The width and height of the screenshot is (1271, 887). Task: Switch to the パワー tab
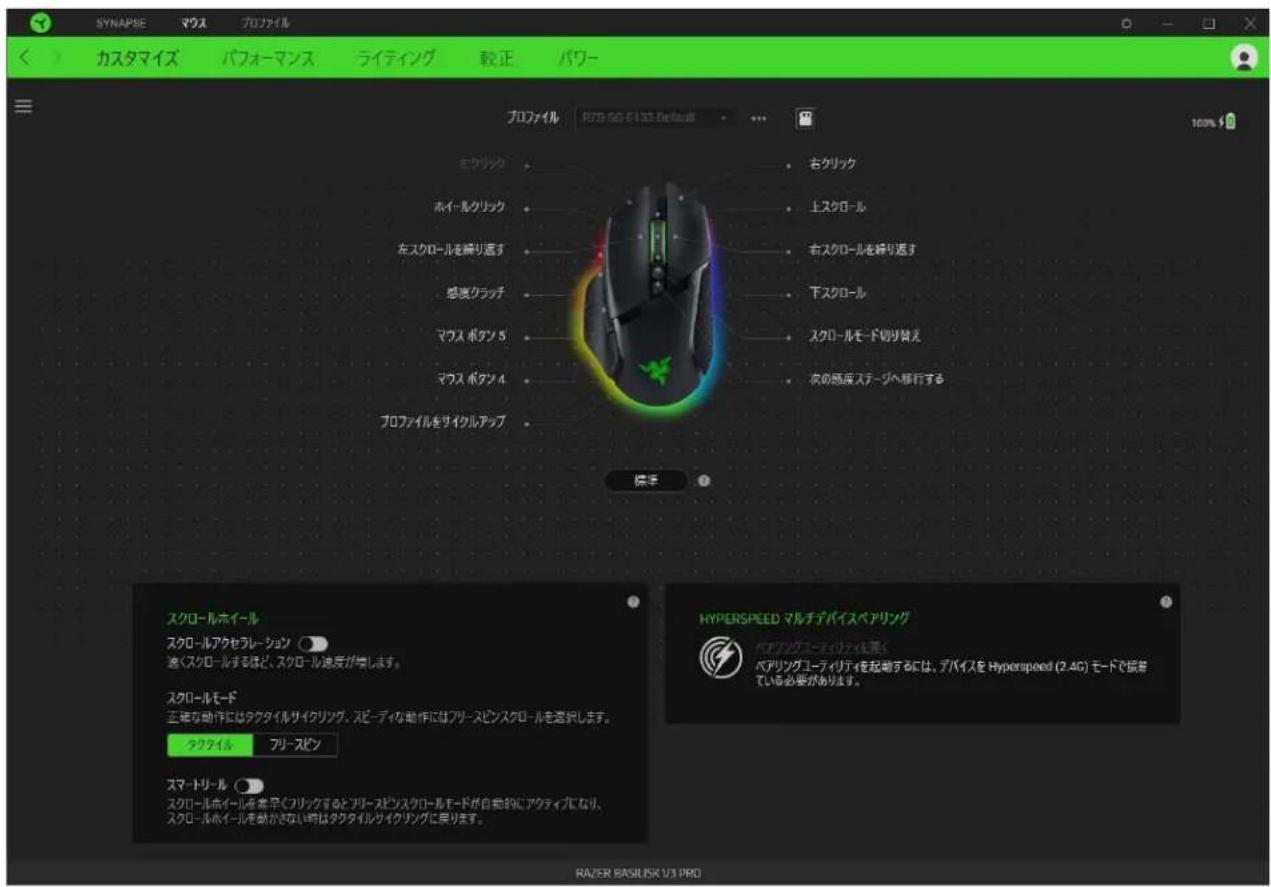pos(577,60)
